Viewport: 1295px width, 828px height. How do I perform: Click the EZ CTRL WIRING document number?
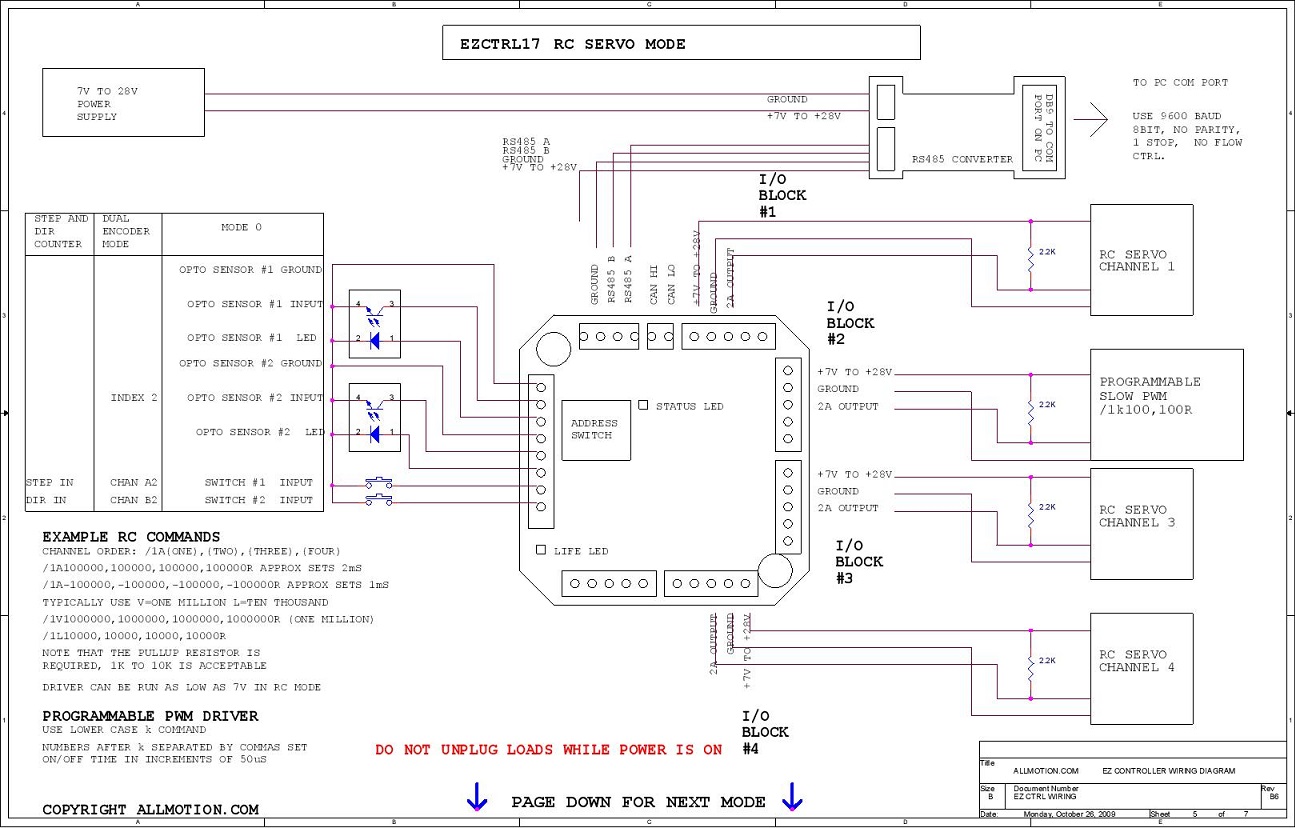(x=1045, y=797)
